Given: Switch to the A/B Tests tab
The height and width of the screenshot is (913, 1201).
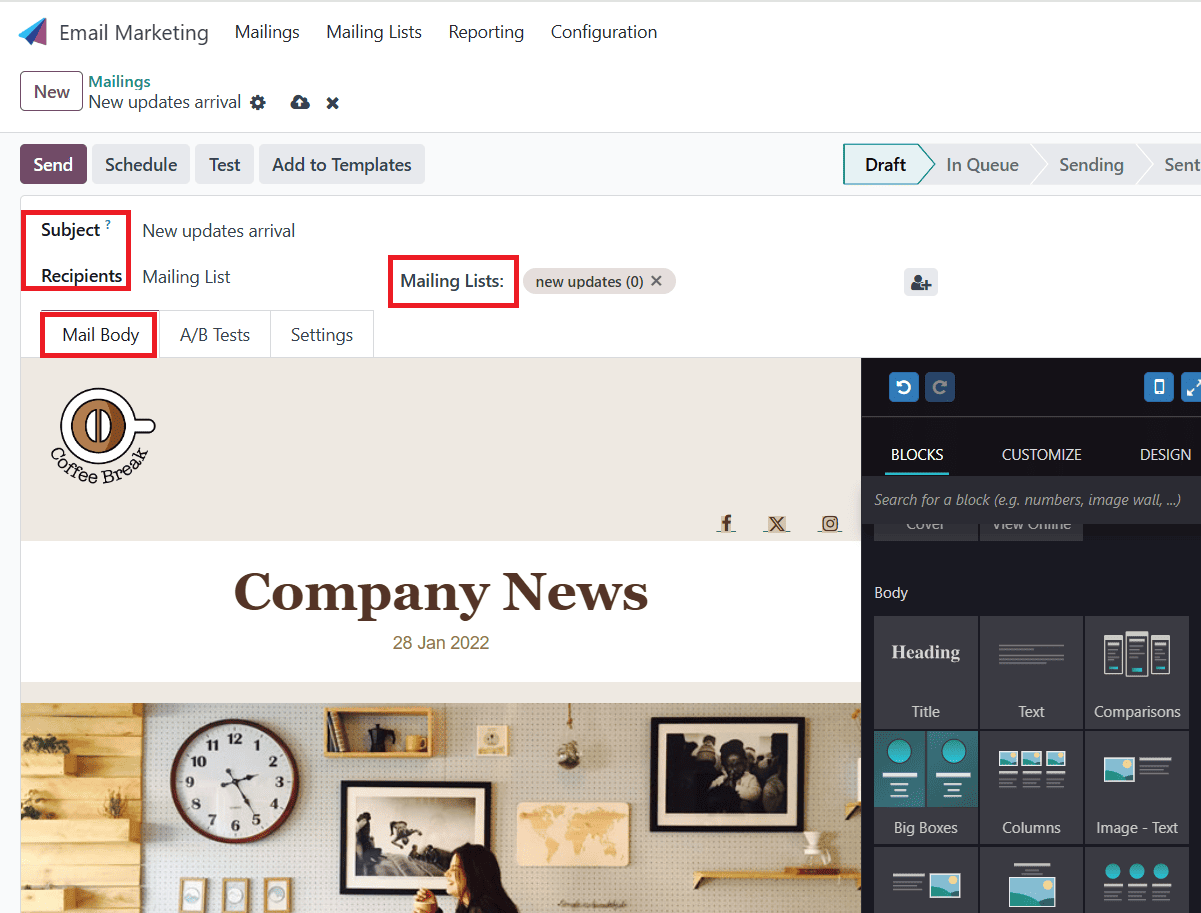Looking at the screenshot, I should pos(215,335).
